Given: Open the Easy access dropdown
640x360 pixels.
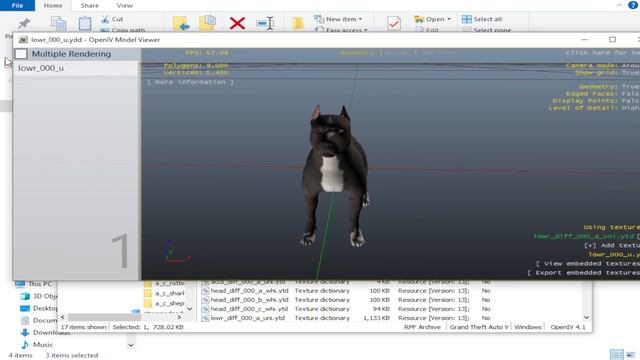Looking at the screenshot, I should (x=341, y=30).
